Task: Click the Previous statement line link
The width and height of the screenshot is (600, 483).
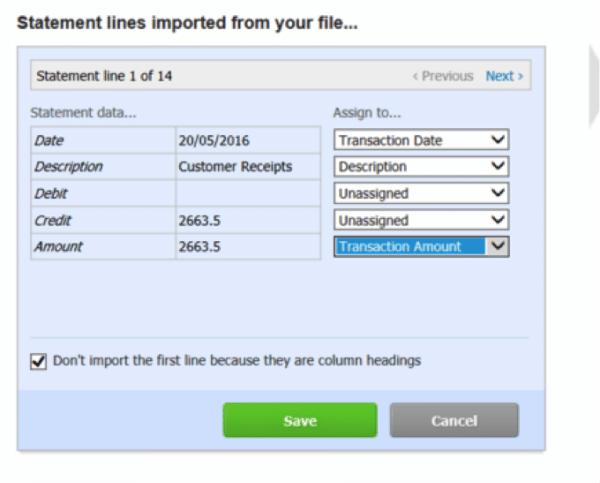Action: click(x=443, y=76)
